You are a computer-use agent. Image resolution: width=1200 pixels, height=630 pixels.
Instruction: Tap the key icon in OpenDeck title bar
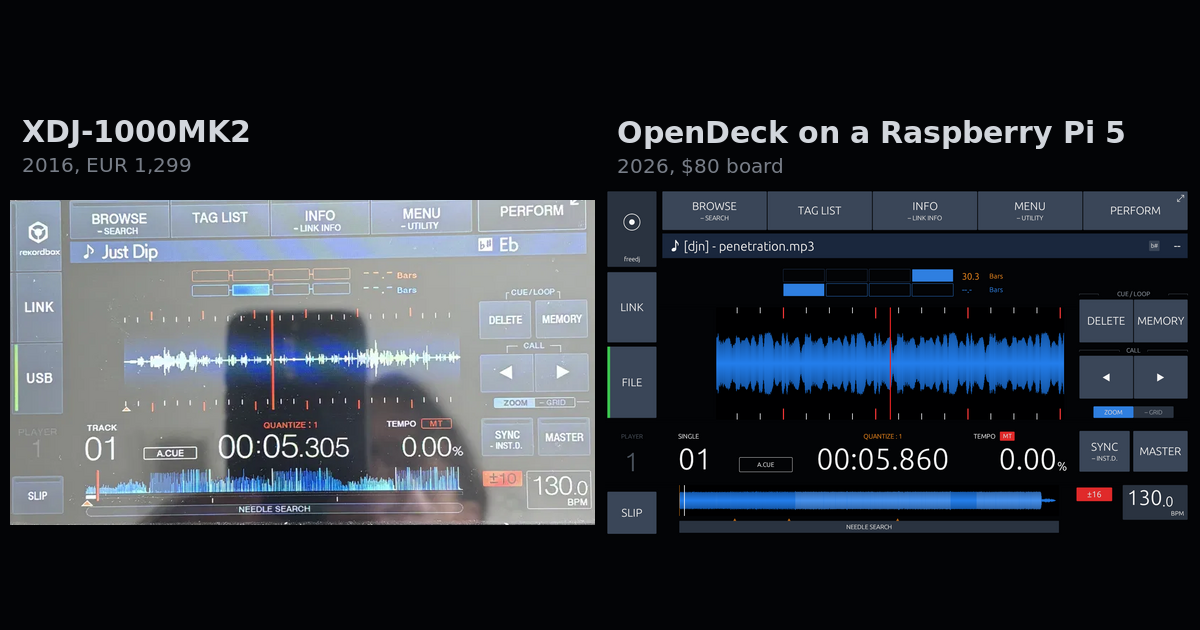(x=1154, y=246)
